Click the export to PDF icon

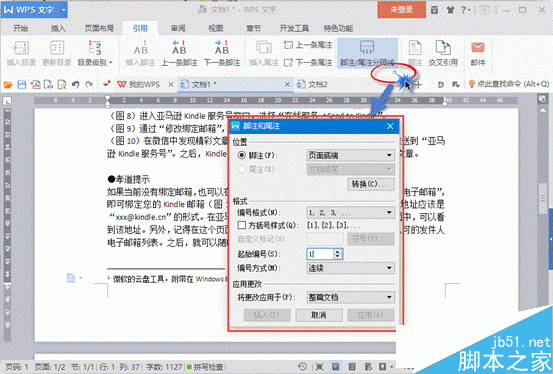click(35, 85)
